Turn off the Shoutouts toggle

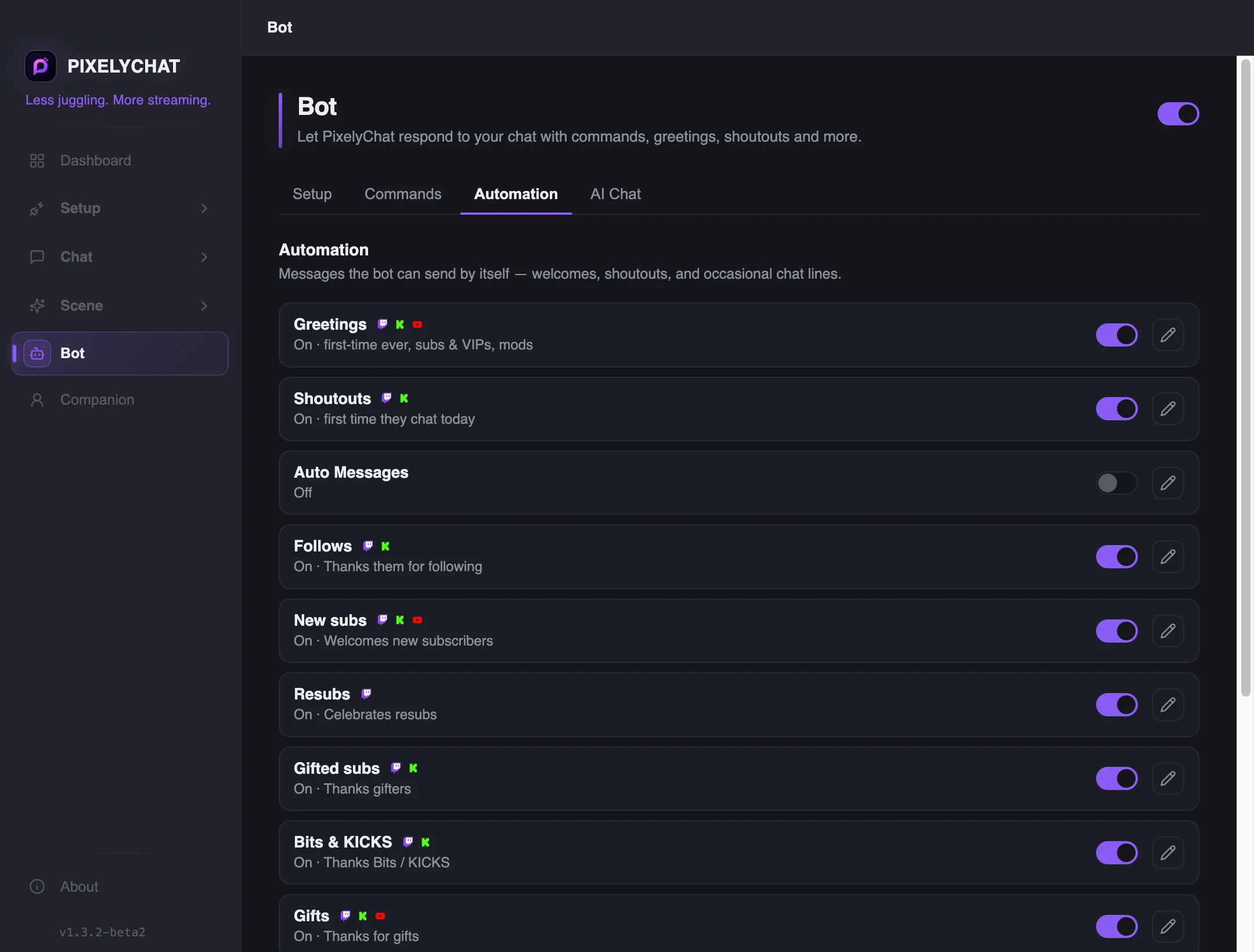[x=1116, y=409]
